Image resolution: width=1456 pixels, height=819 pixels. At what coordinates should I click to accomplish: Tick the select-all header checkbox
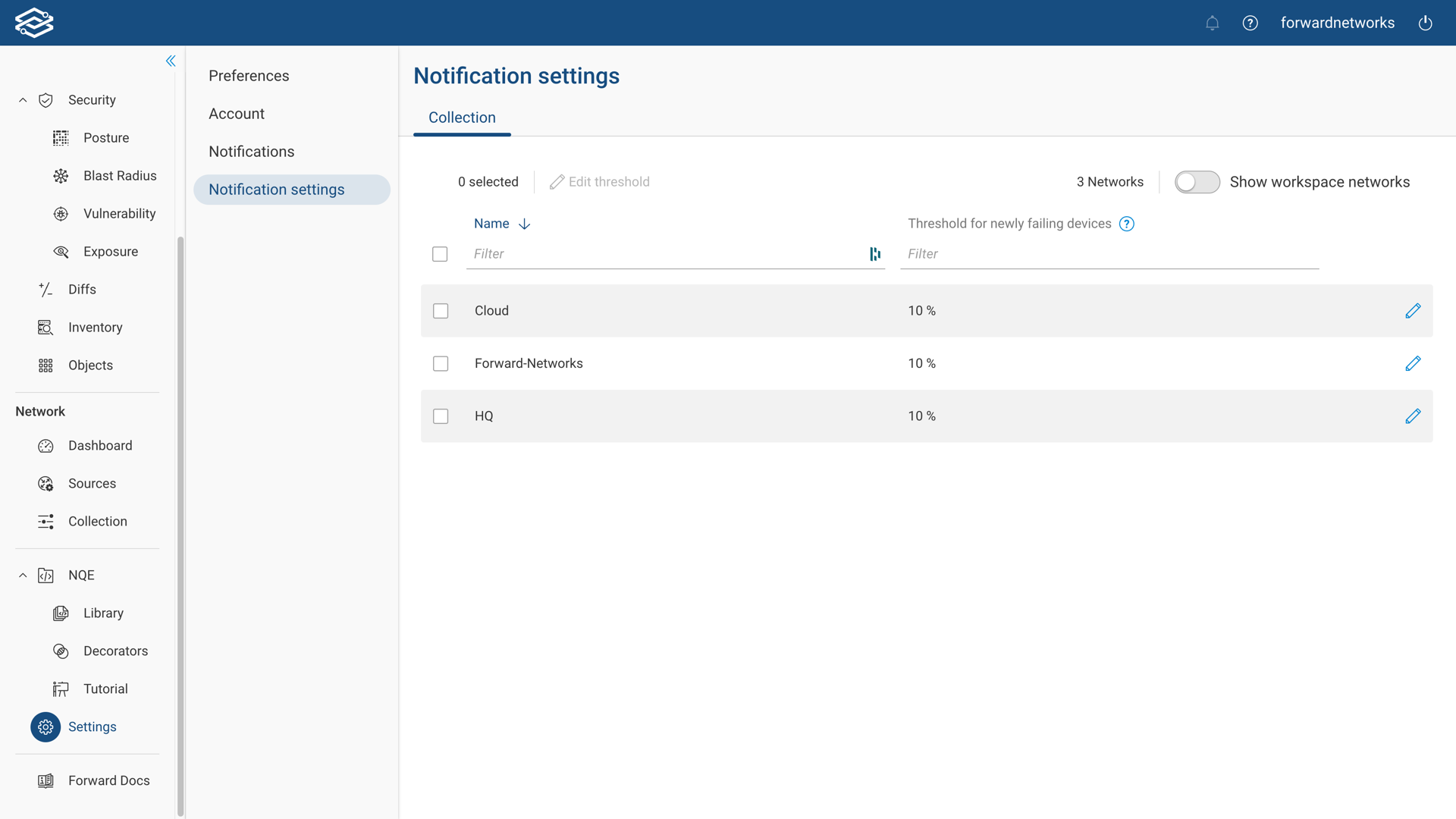440,254
